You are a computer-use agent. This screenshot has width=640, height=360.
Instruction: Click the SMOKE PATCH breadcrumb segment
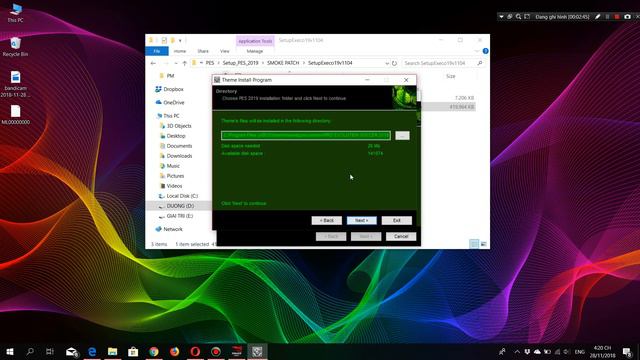tap(283, 63)
